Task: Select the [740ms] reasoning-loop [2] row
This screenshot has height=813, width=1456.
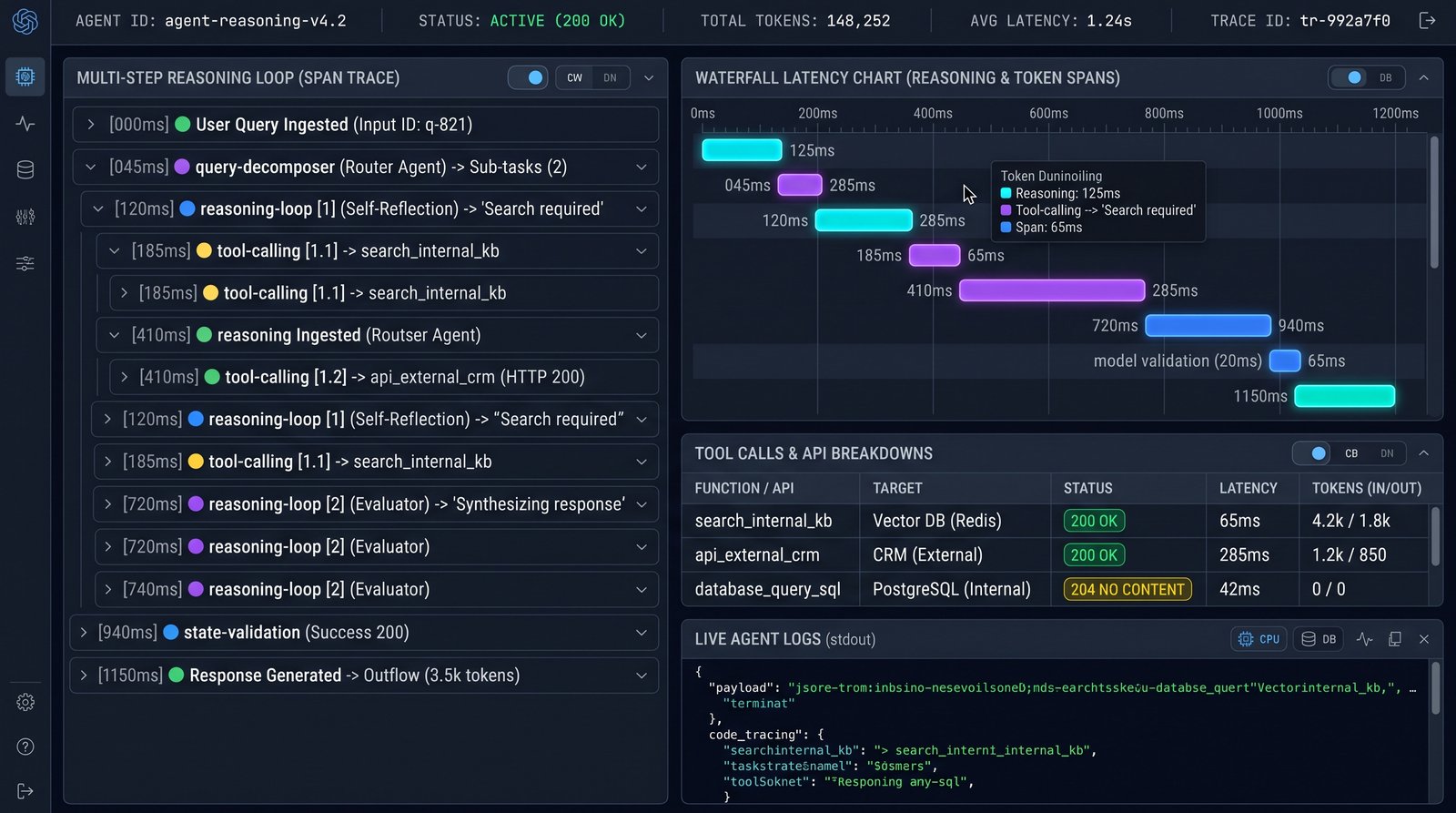Action: click(x=376, y=589)
